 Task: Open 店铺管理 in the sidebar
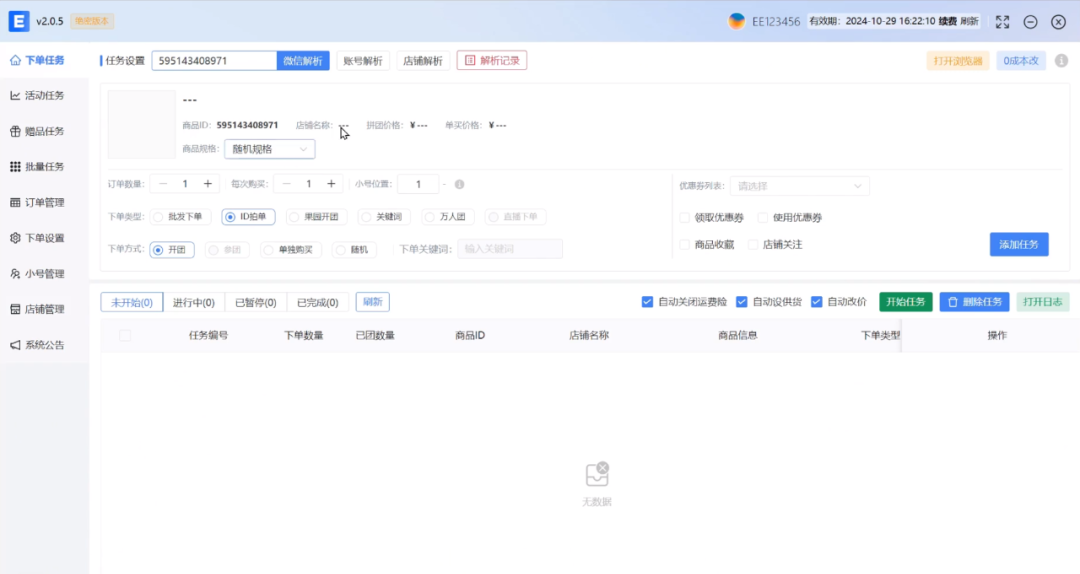point(37,309)
